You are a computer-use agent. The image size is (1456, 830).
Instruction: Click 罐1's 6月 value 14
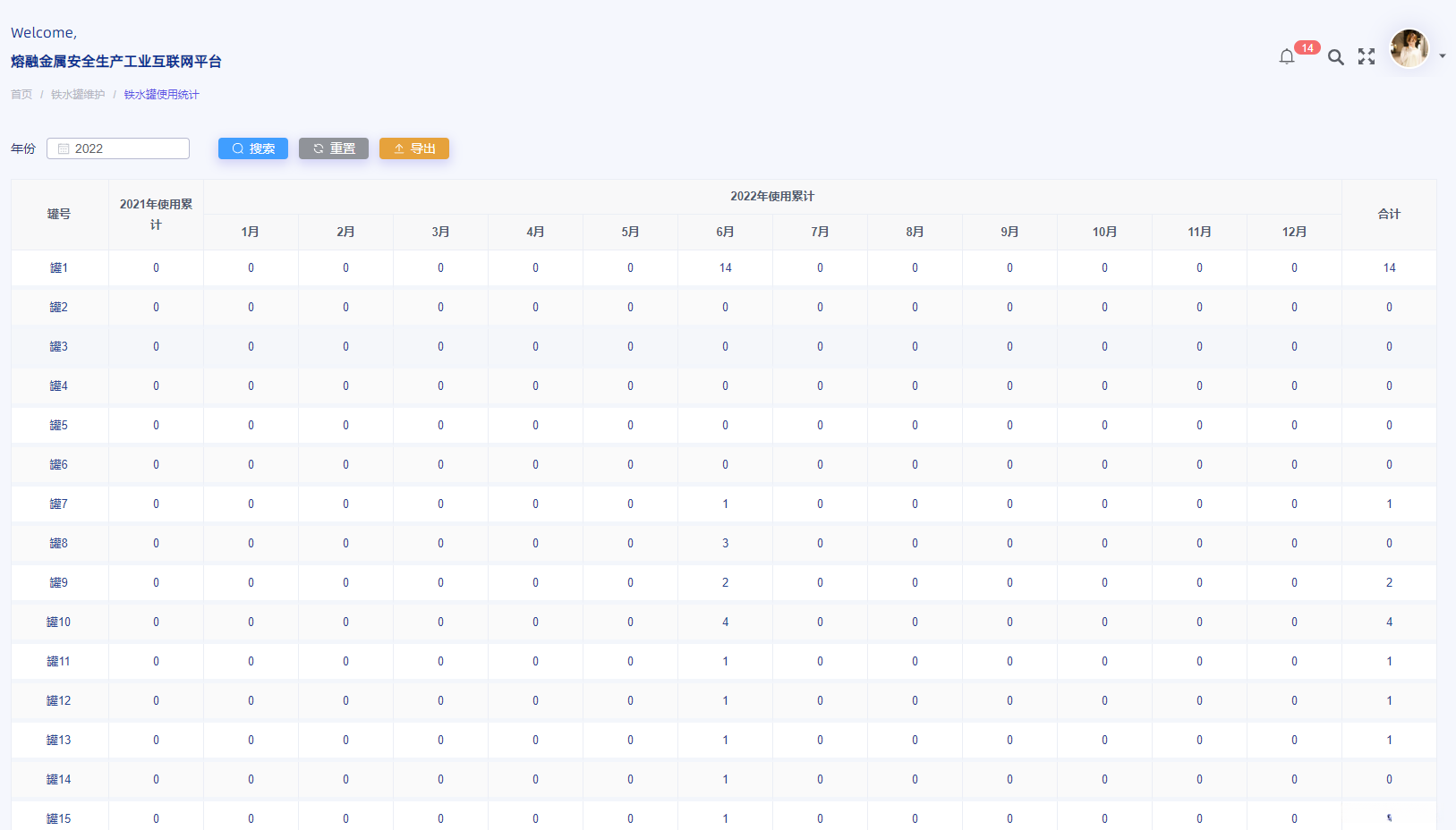click(x=726, y=268)
